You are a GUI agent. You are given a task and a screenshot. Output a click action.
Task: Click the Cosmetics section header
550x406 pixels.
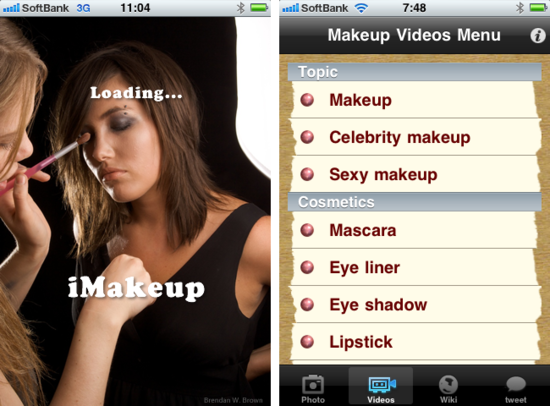pyautogui.click(x=415, y=202)
